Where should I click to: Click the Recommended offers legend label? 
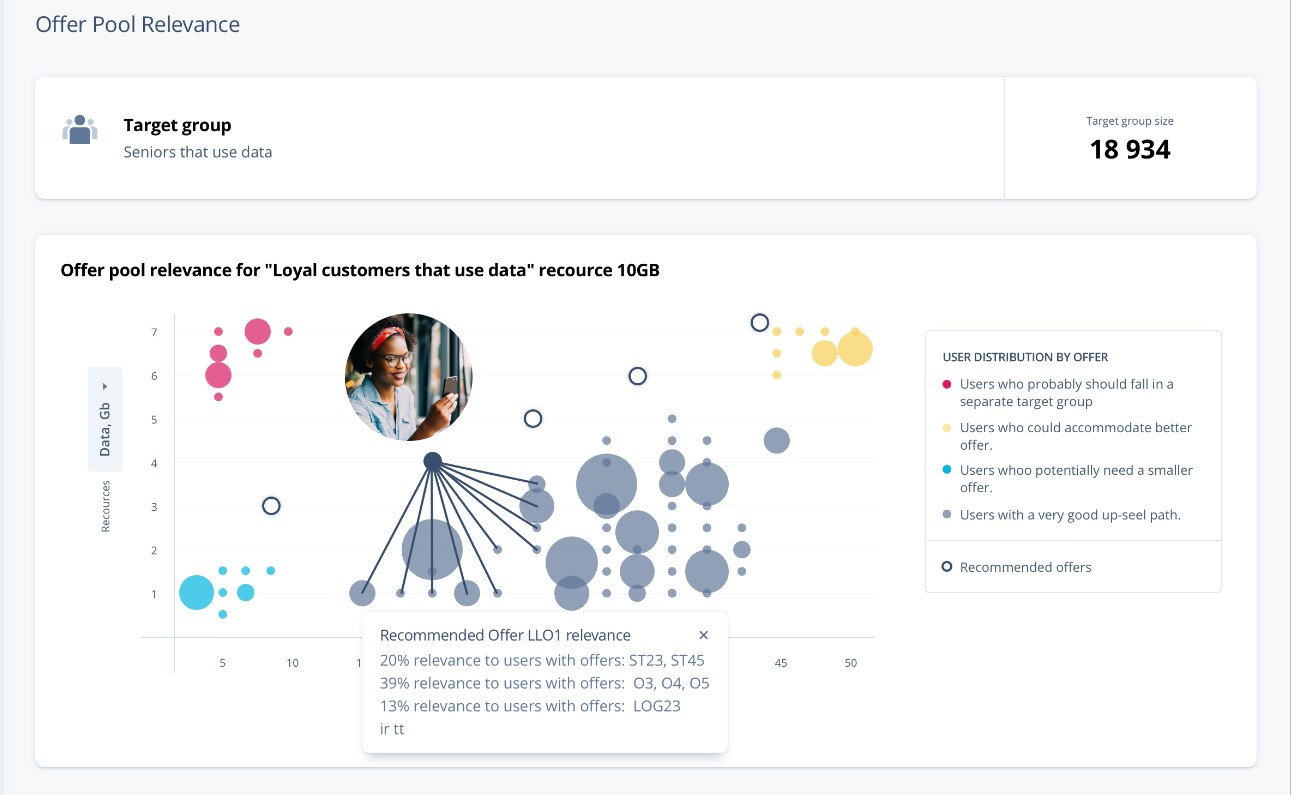(x=1025, y=567)
